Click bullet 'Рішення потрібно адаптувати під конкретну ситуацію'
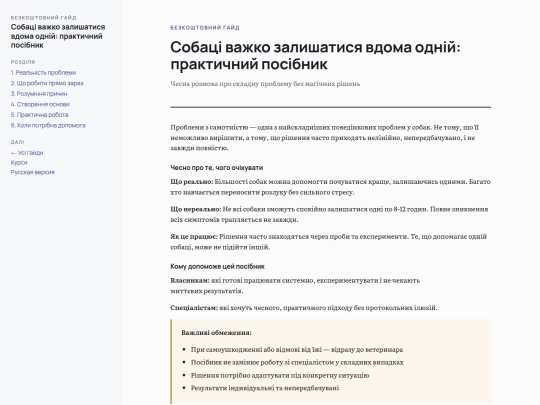 coord(280,375)
